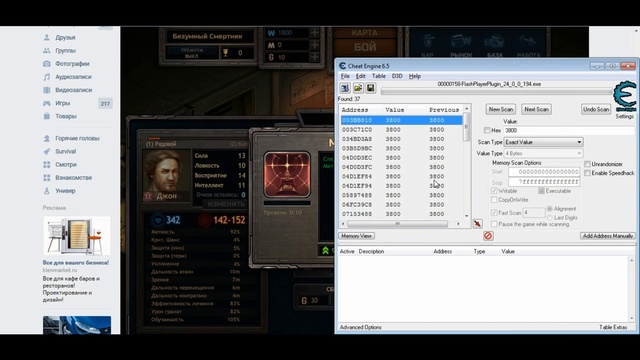
Task: Click Advanced Options in the status bar
Action: click(x=361, y=327)
